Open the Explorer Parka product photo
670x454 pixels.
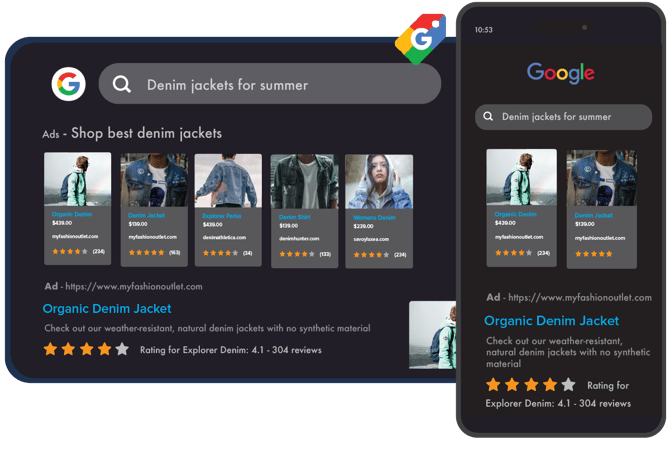click(228, 181)
